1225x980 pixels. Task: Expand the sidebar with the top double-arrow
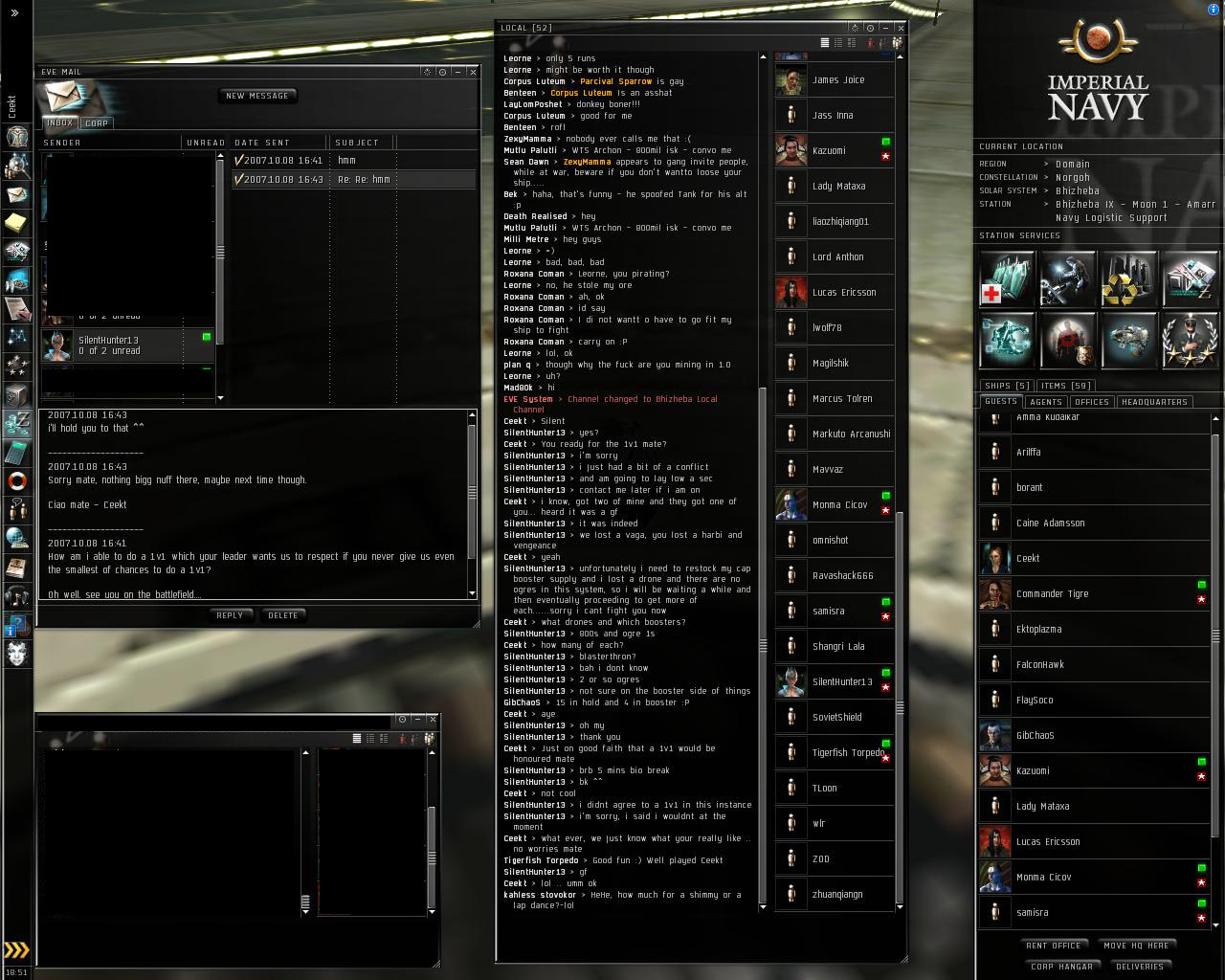click(14, 12)
